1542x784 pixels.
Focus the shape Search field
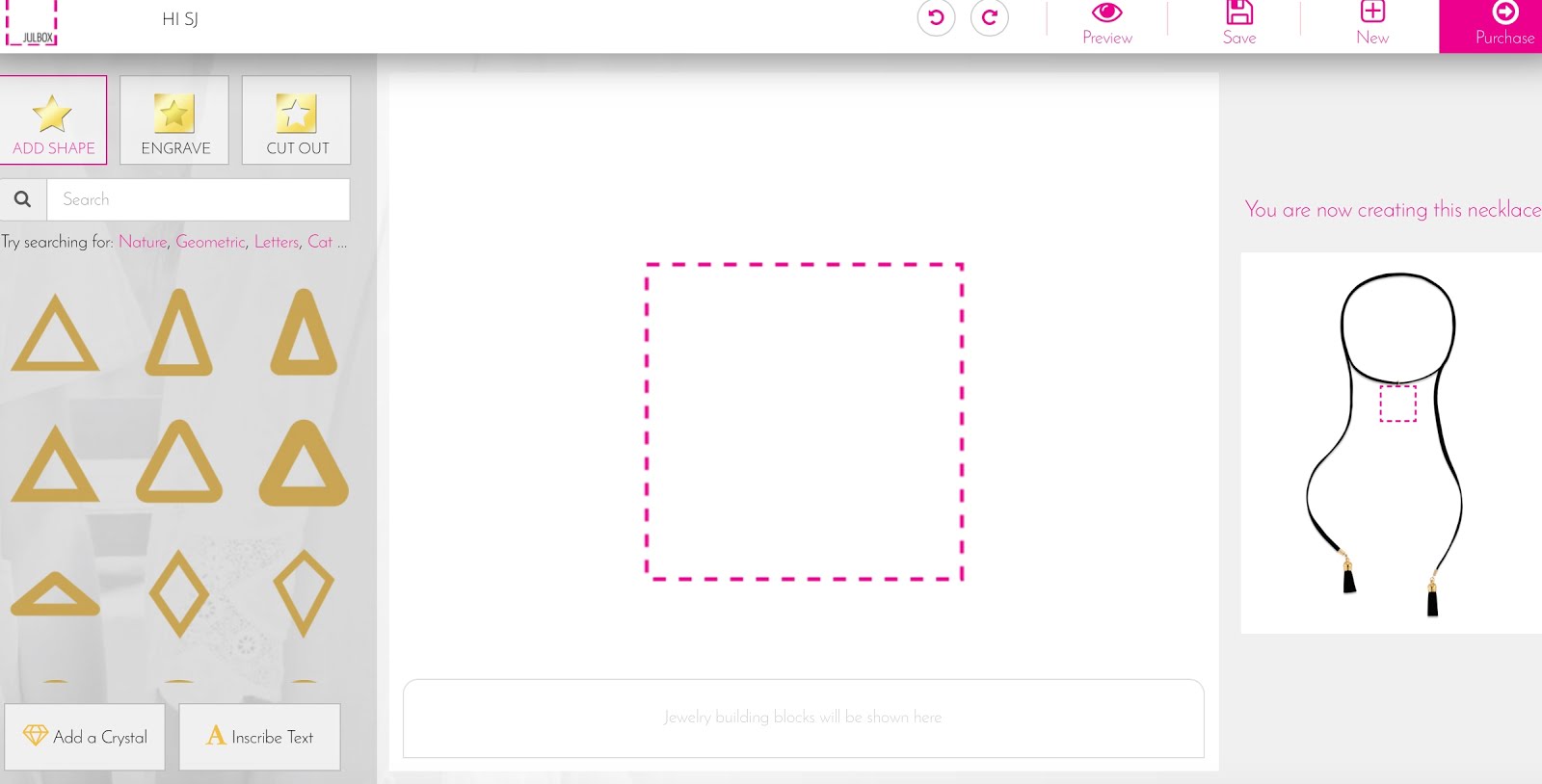pyautogui.click(x=199, y=199)
